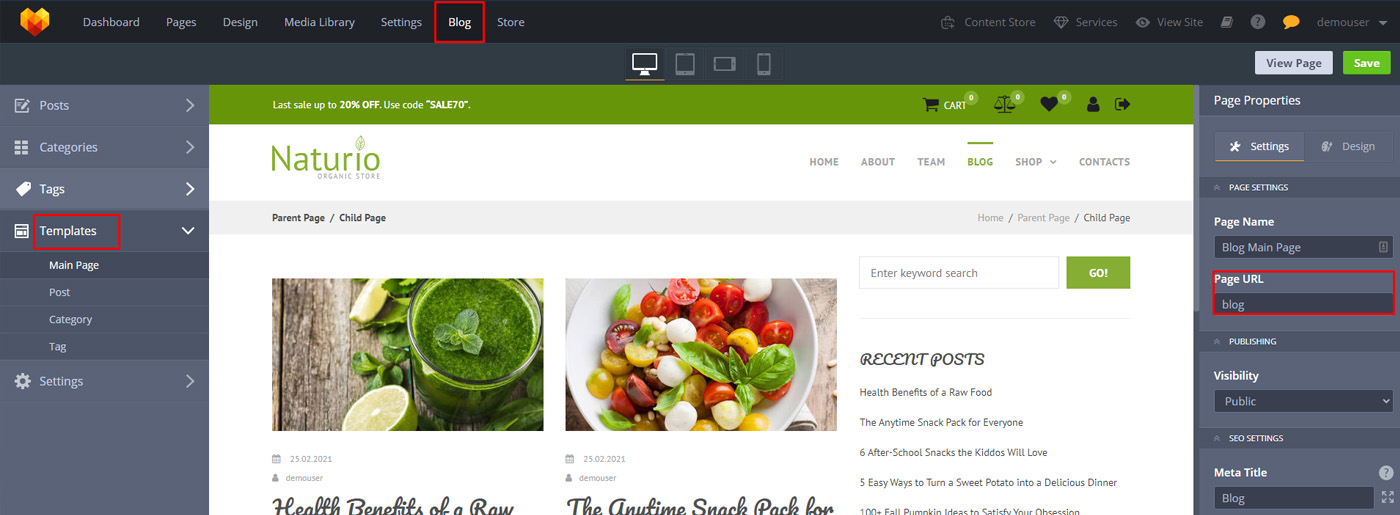The height and width of the screenshot is (515, 1400).
Task: Click the wishlist heart icon
Action: (1048, 104)
